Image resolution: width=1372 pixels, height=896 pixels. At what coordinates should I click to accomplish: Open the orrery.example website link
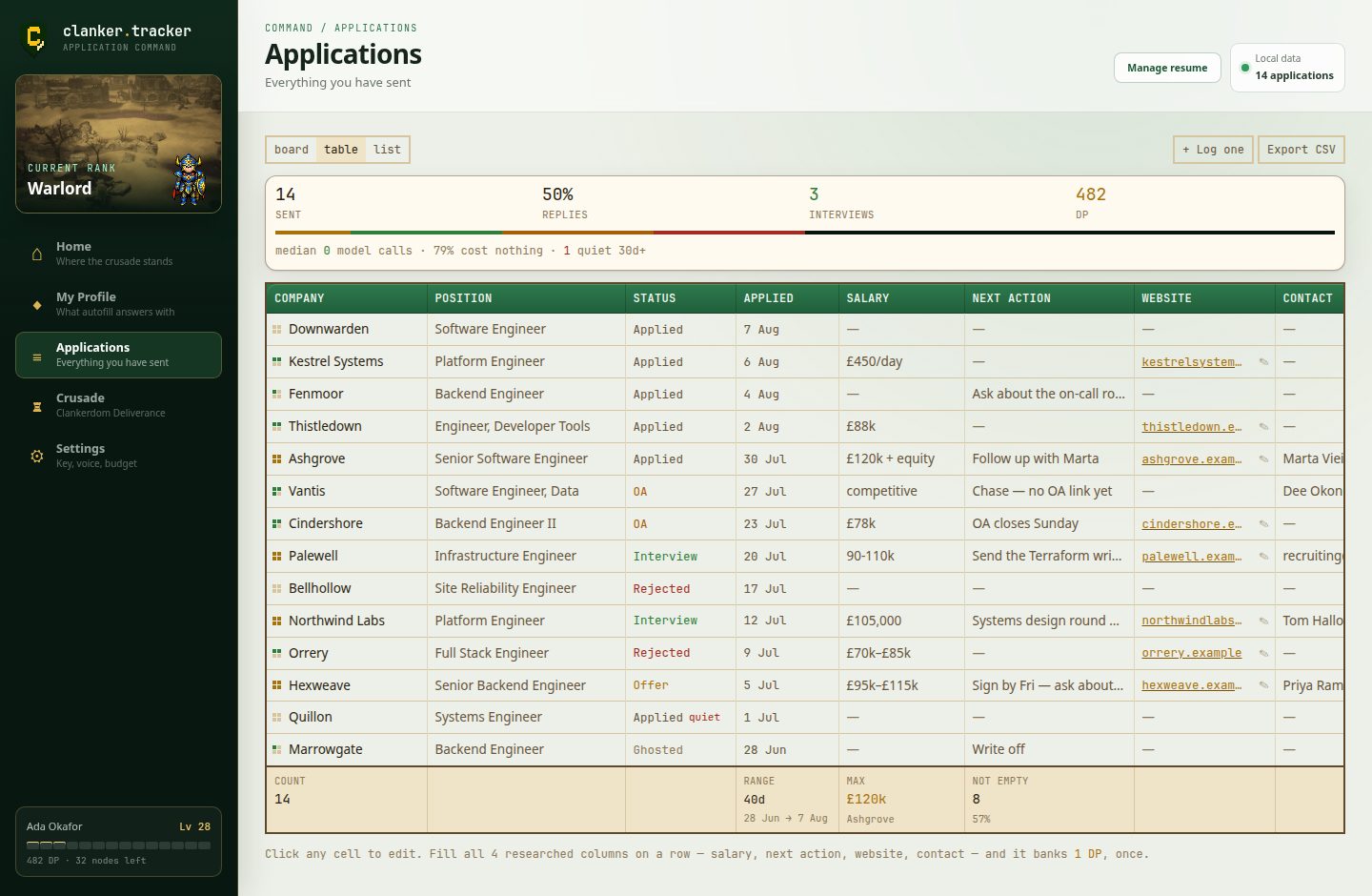1192,654
